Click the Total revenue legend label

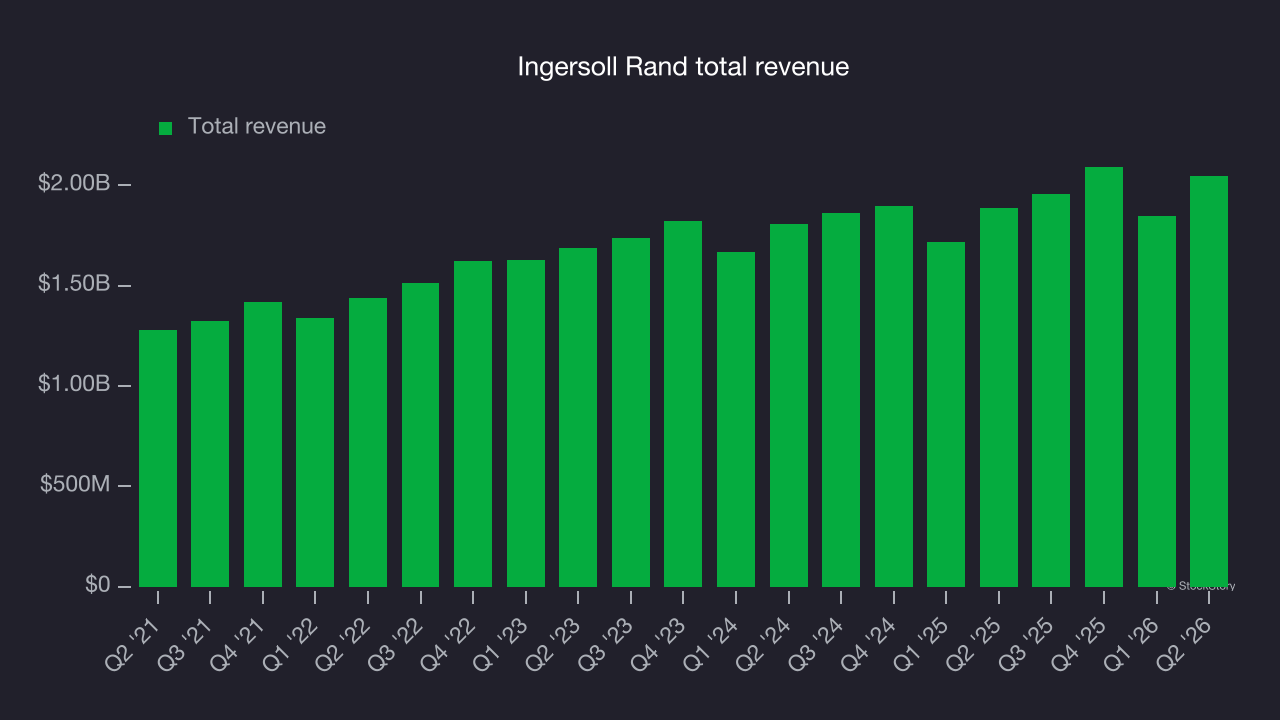click(257, 126)
